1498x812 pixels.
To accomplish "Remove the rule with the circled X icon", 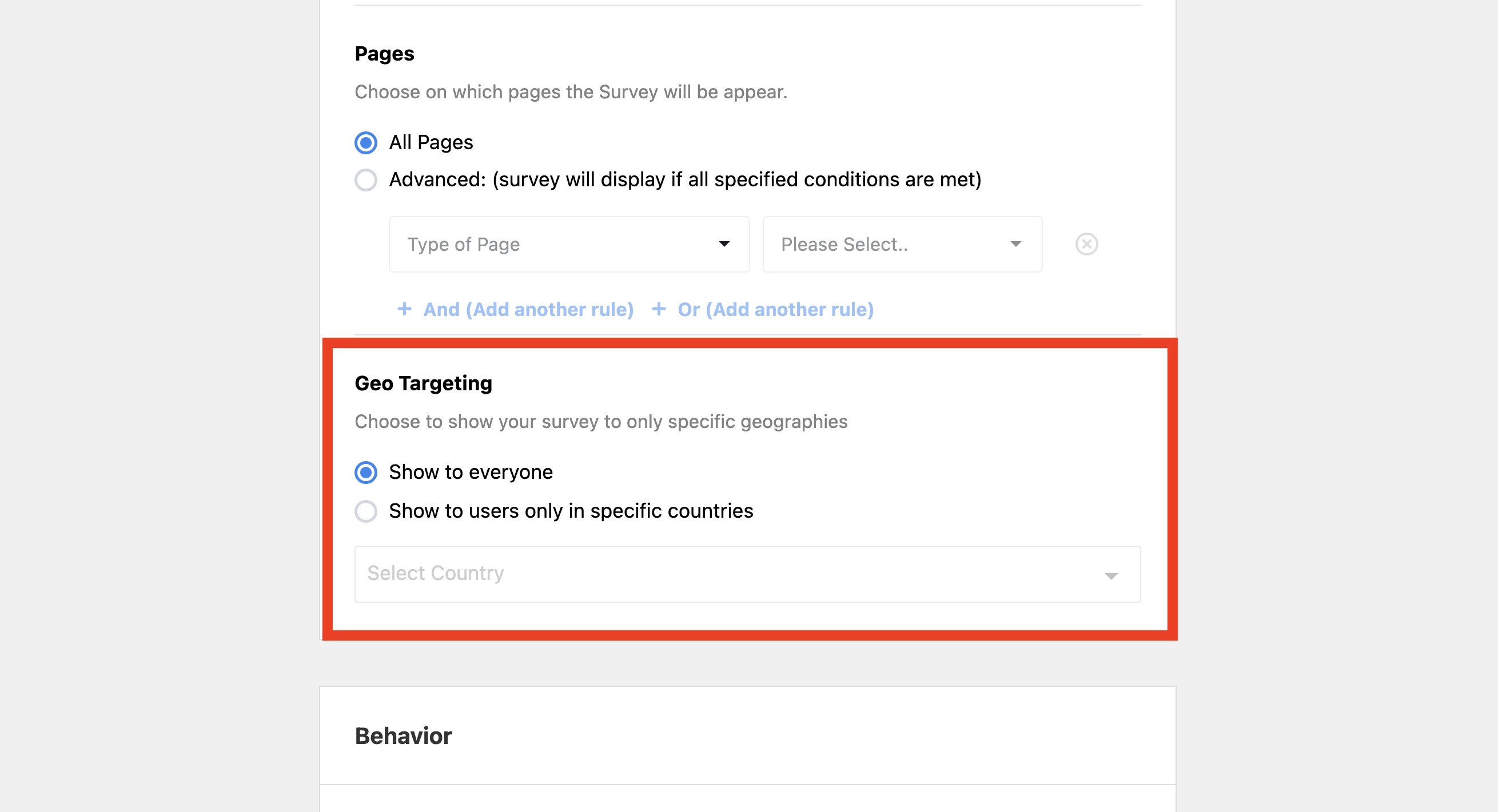I will coord(1086,244).
